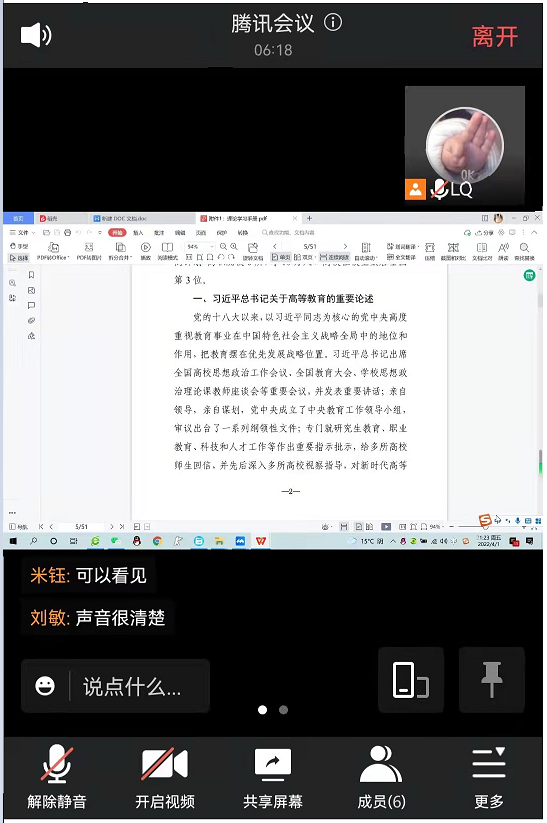Image resolution: width=547 pixels, height=823 pixels.
Task: Toggle the speaker audio icon
Action: click(36, 35)
